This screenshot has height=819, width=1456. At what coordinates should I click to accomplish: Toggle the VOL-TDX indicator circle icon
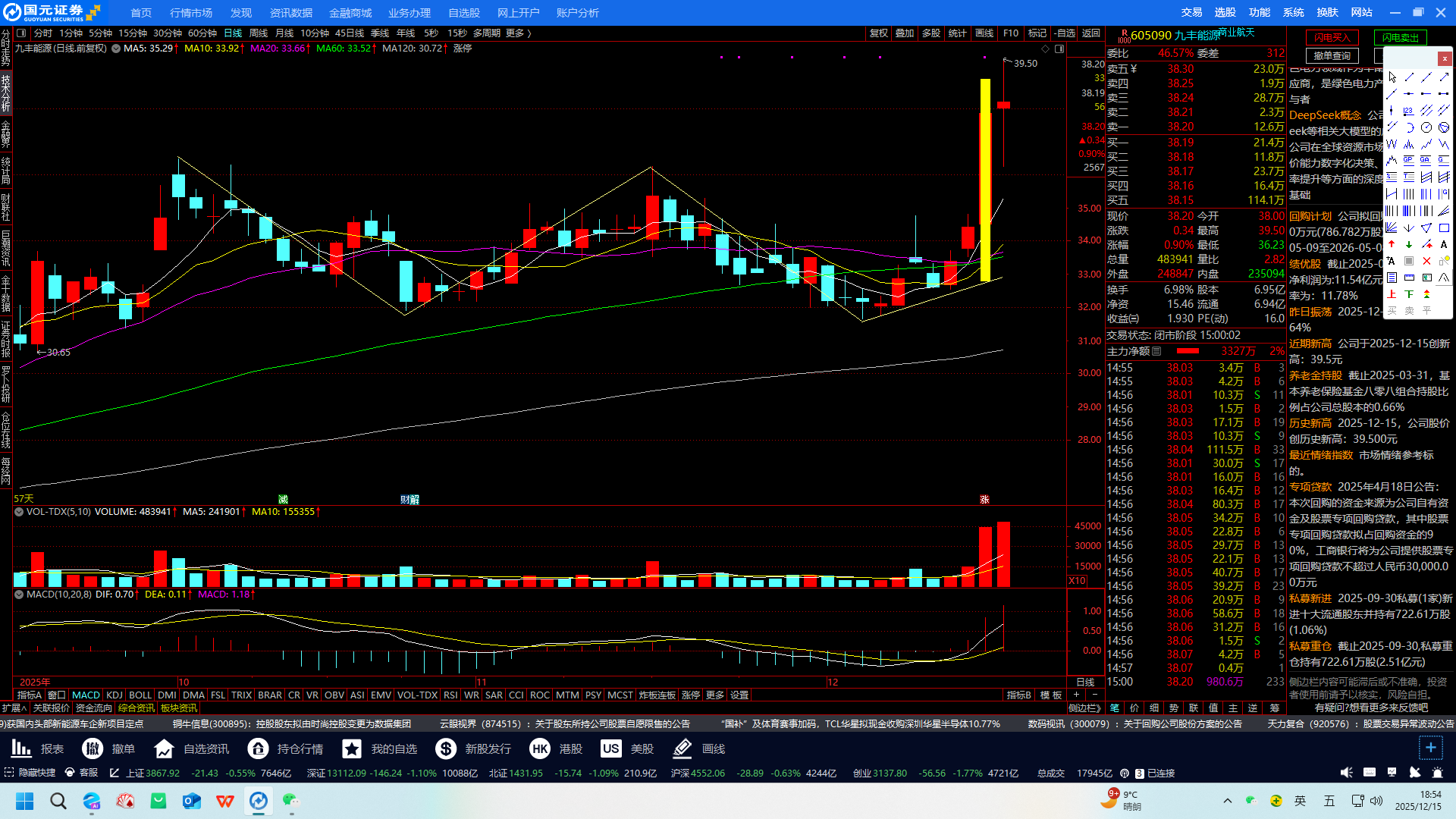click(19, 512)
